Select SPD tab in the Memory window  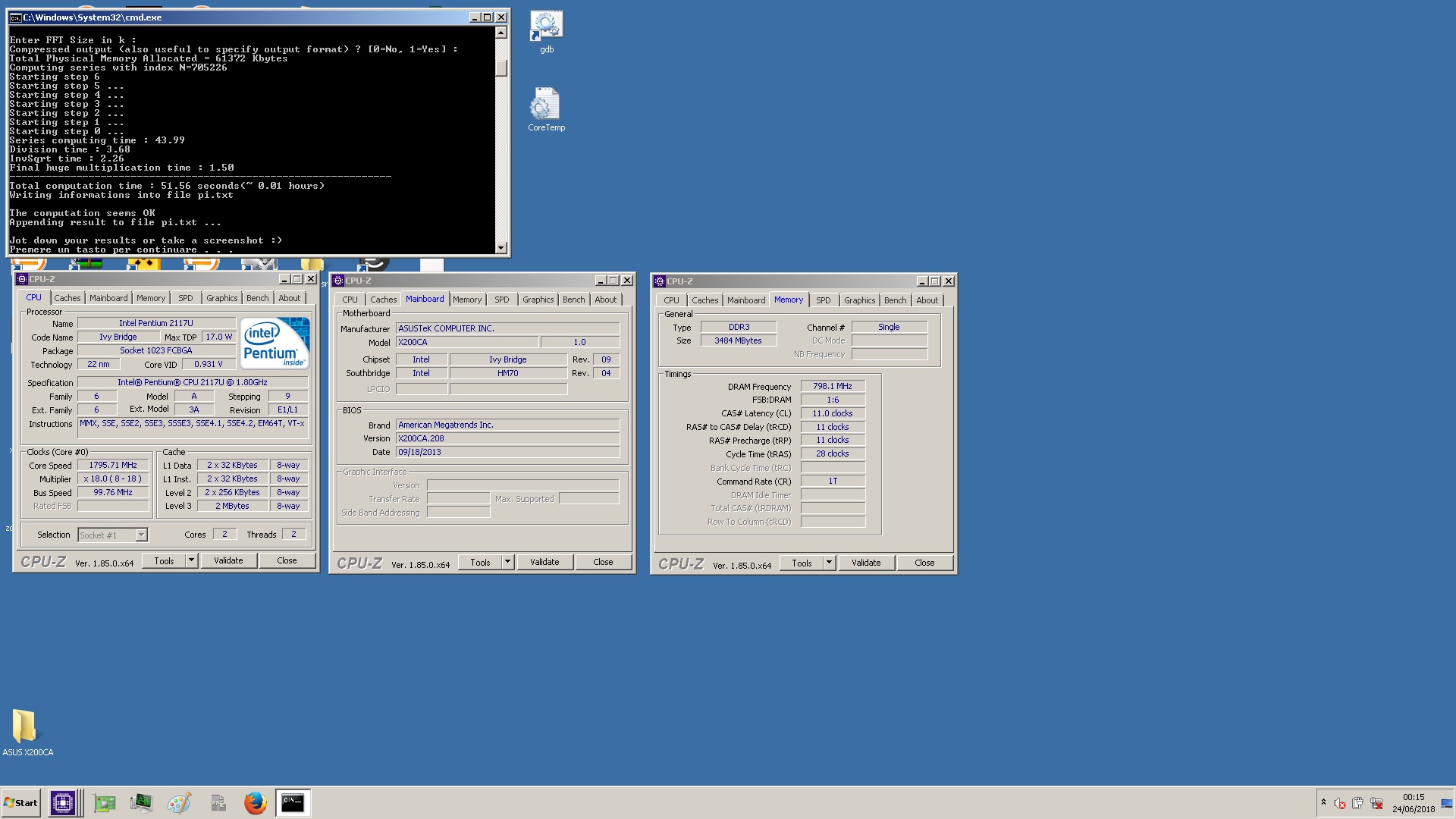click(x=824, y=300)
